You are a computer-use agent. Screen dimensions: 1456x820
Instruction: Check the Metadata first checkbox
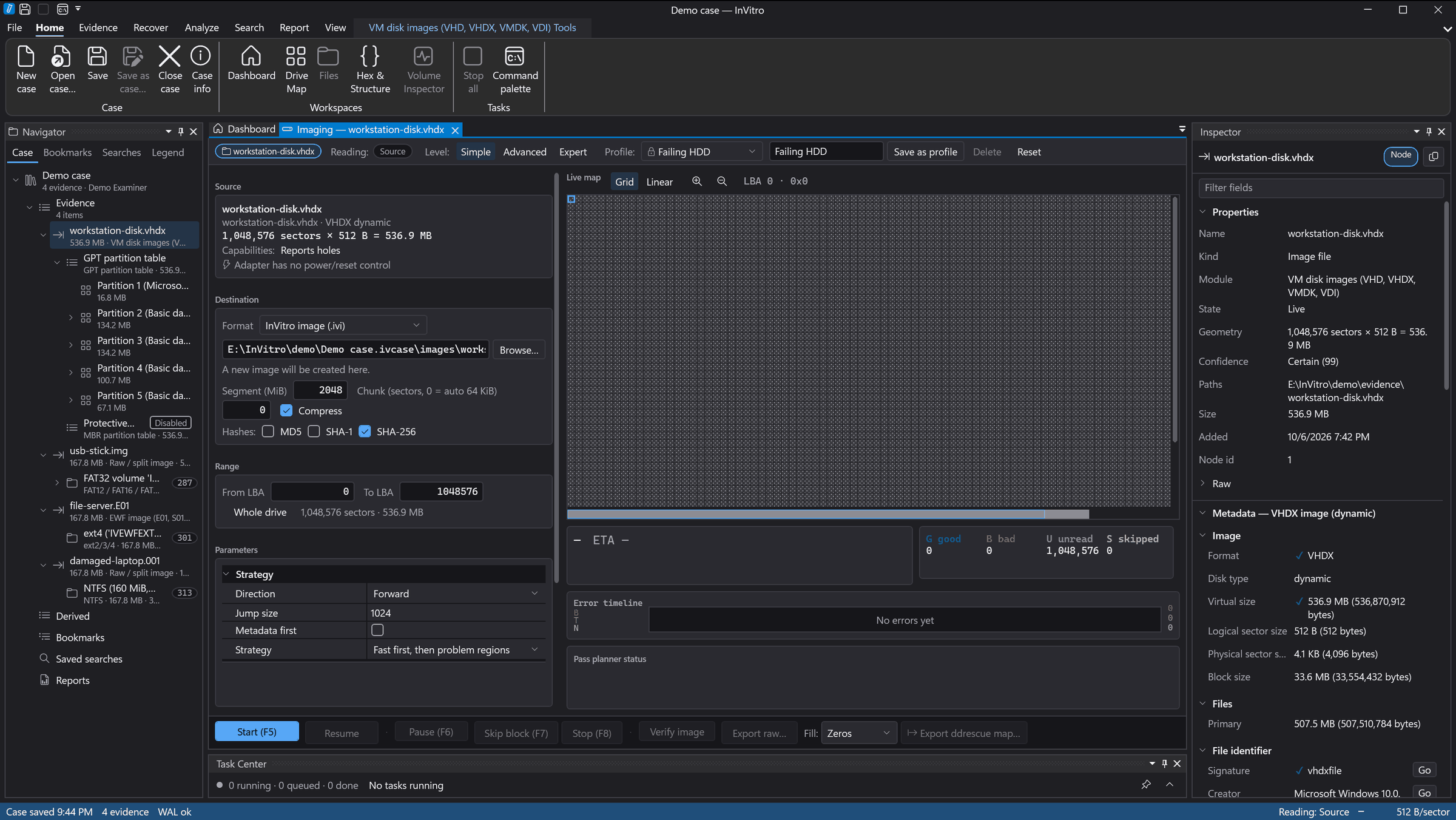coord(377,630)
